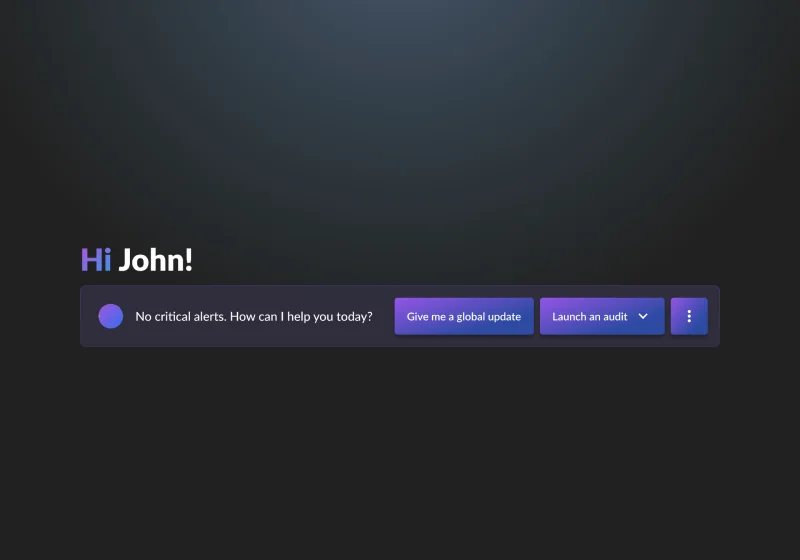
Task: Click the purple assistant avatar circle
Action: tap(111, 316)
